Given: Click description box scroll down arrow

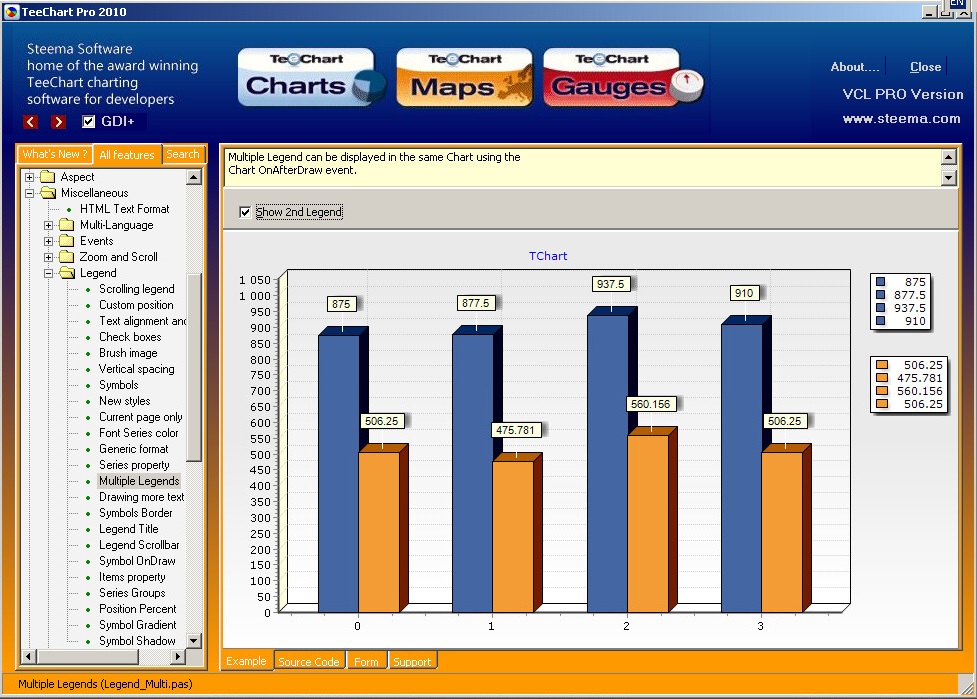Looking at the screenshot, I should (x=948, y=178).
